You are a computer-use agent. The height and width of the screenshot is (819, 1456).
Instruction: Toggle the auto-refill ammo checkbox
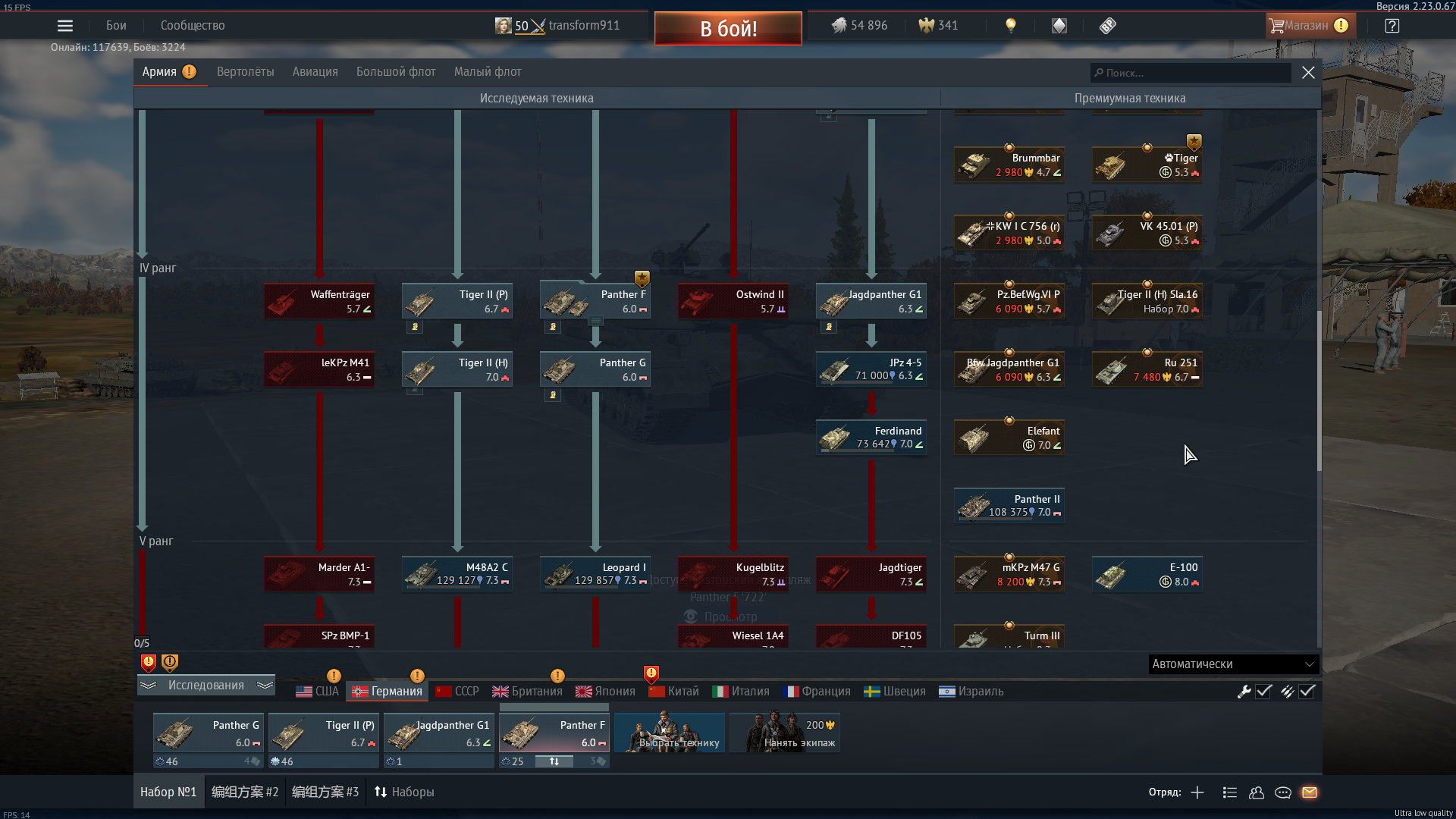tap(1307, 692)
